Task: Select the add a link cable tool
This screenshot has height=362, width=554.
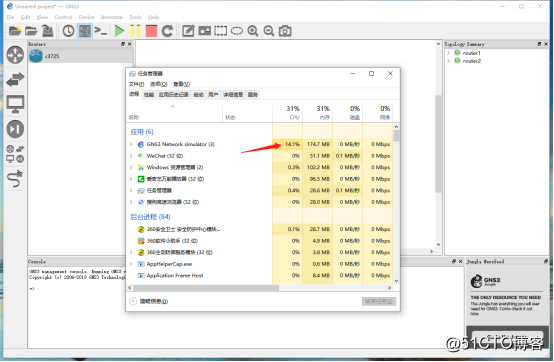Action: (15, 178)
